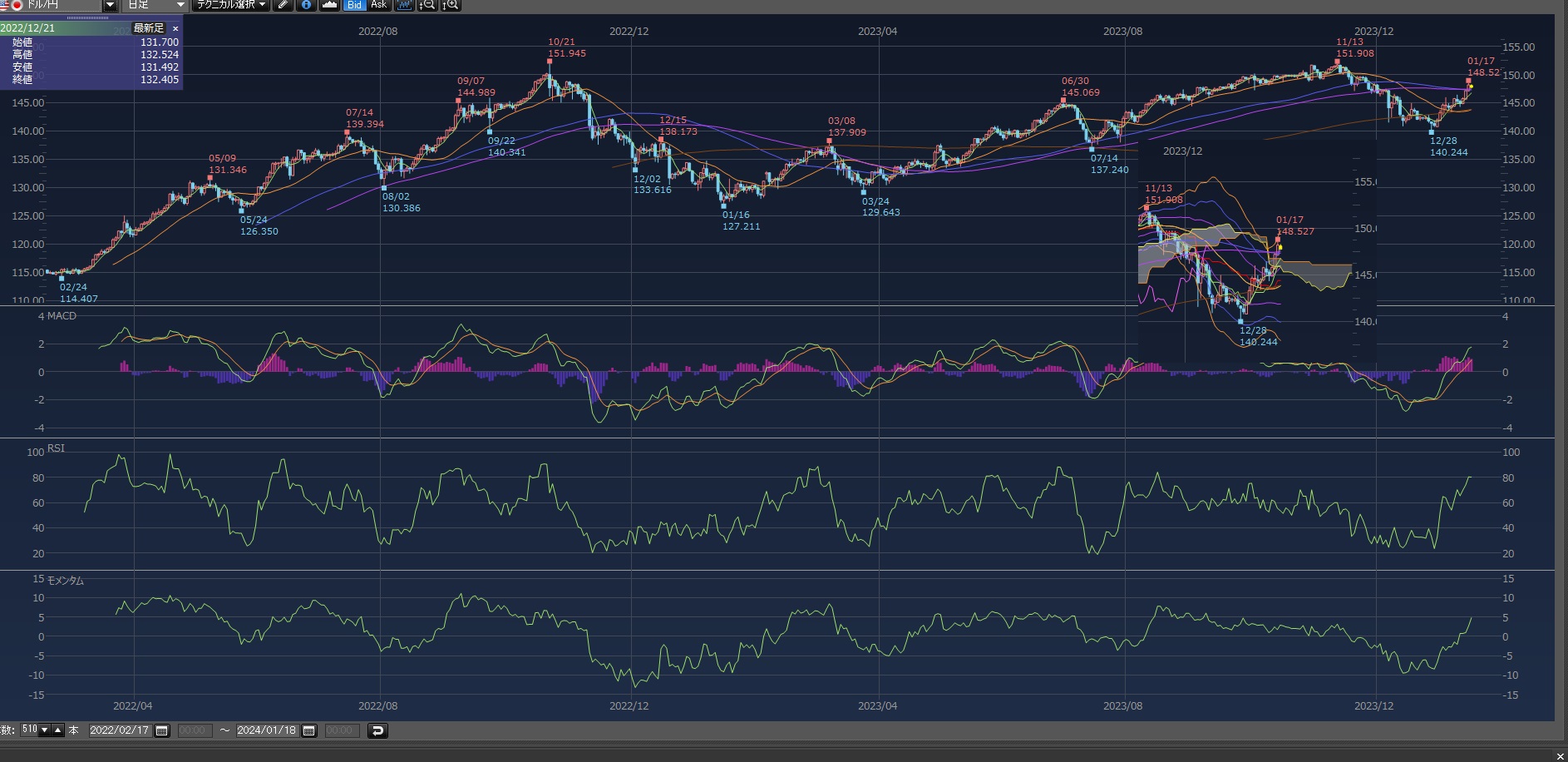Open the end date calendar picker
The image size is (1568, 762).
point(309,730)
